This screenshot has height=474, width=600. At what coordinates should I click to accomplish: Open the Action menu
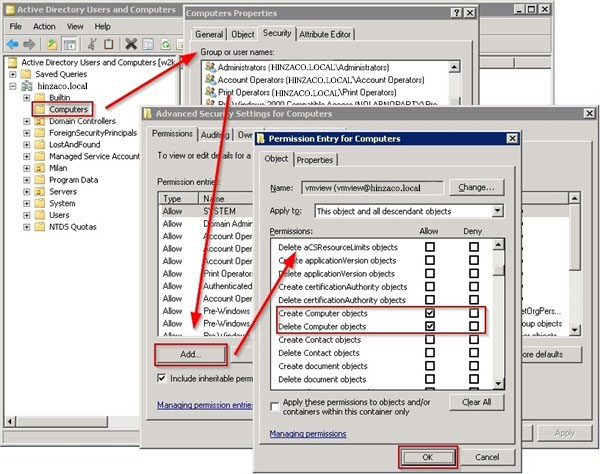[44, 26]
